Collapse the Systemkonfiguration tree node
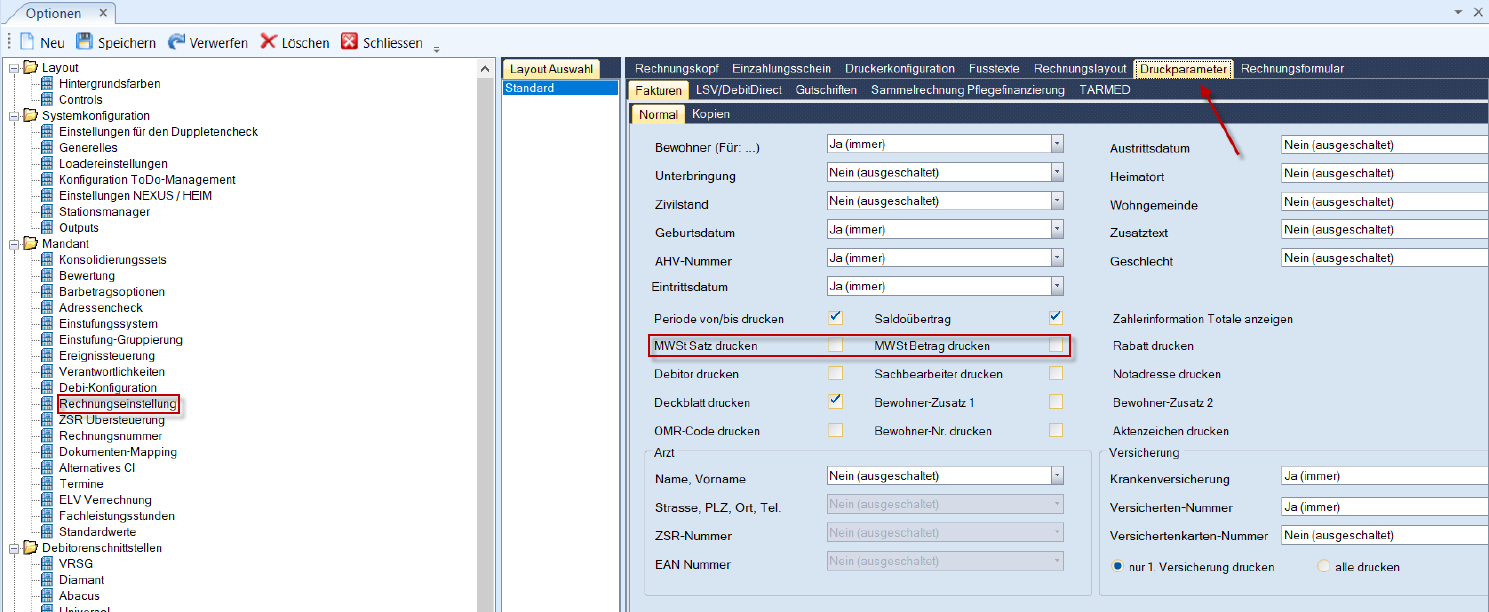 pos(13,116)
